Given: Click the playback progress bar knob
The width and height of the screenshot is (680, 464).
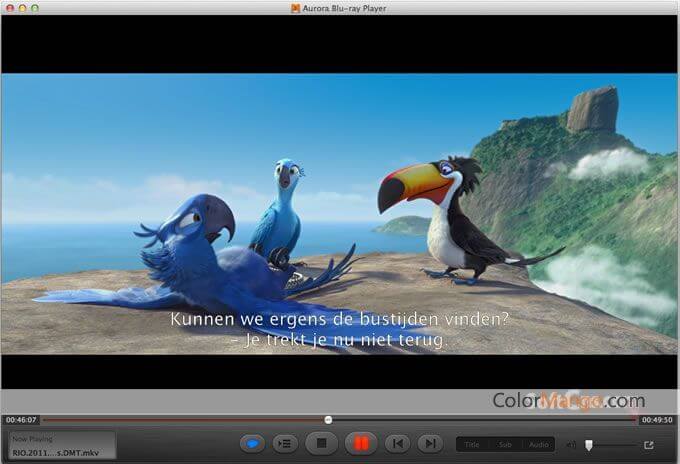Looking at the screenshot, I should [x=328, y=419].
